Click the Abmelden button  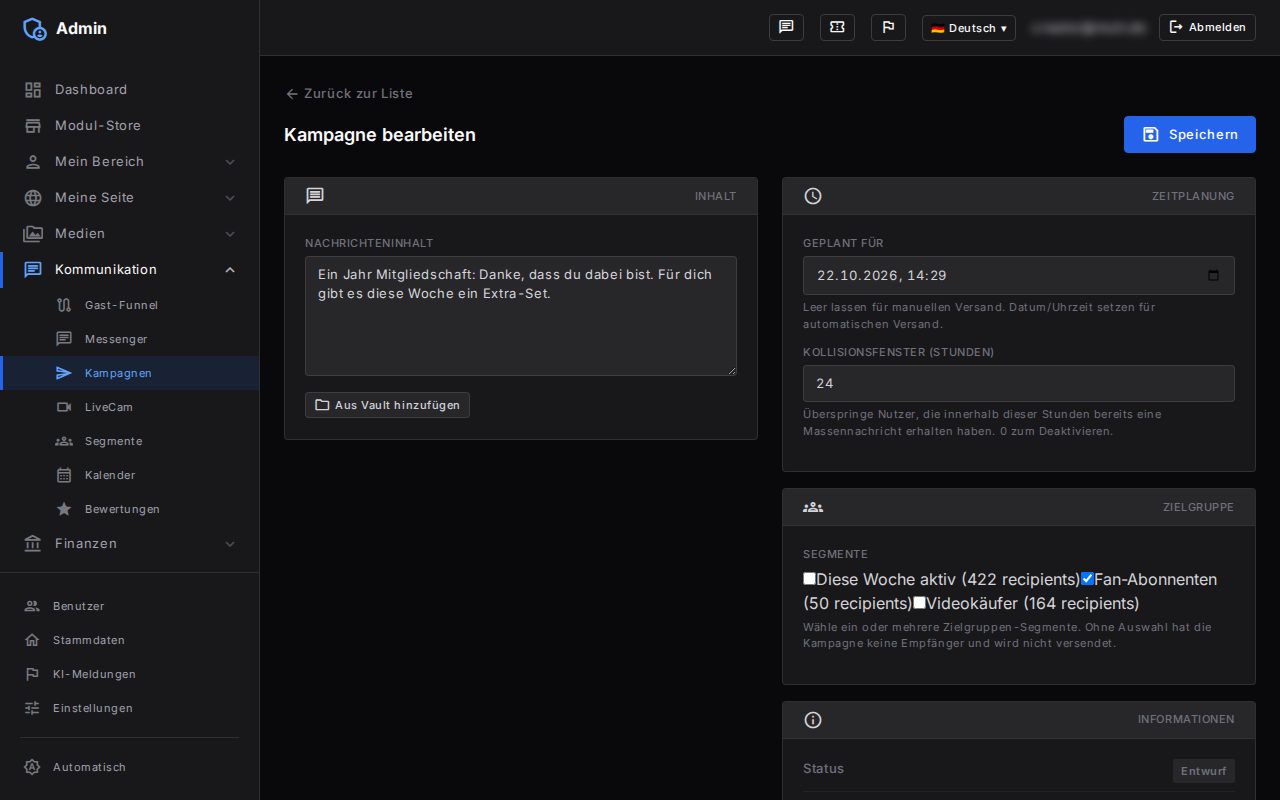click(1207, 27)
